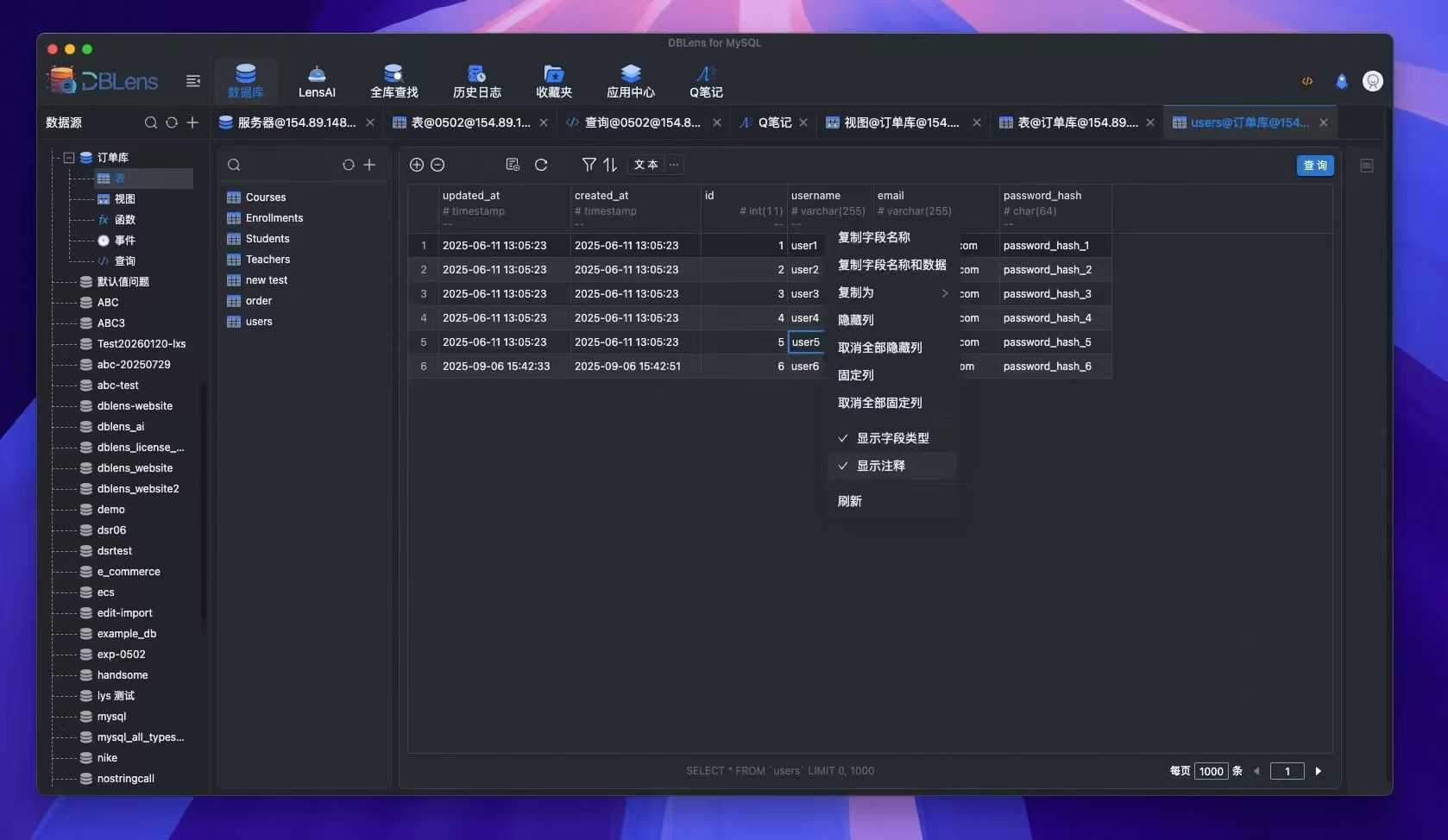Add a new row using the plus icon
The image size is (1448, 840).
click(x=417, y=165)
